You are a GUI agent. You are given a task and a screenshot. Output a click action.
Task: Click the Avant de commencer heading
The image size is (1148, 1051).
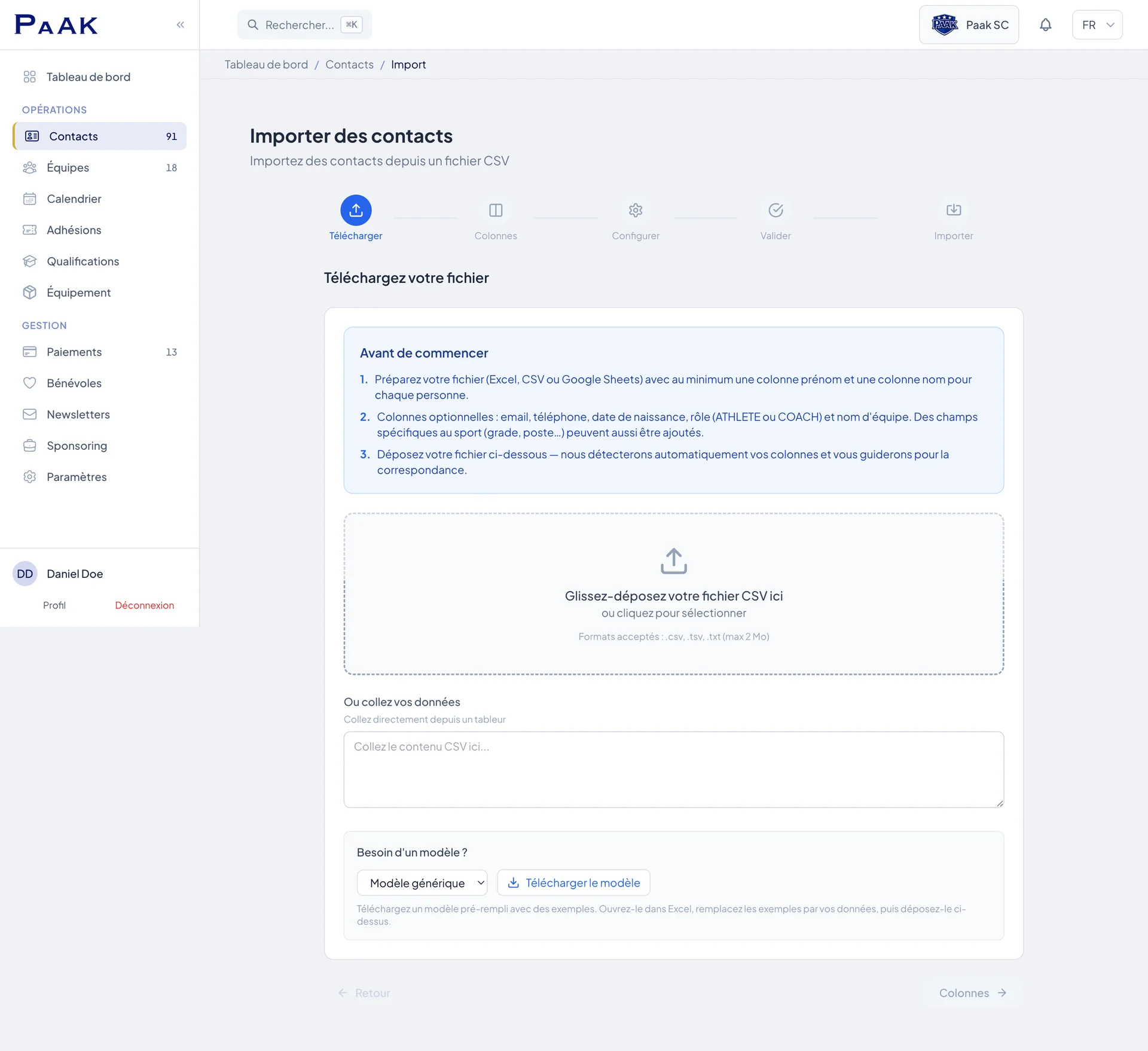424,353
